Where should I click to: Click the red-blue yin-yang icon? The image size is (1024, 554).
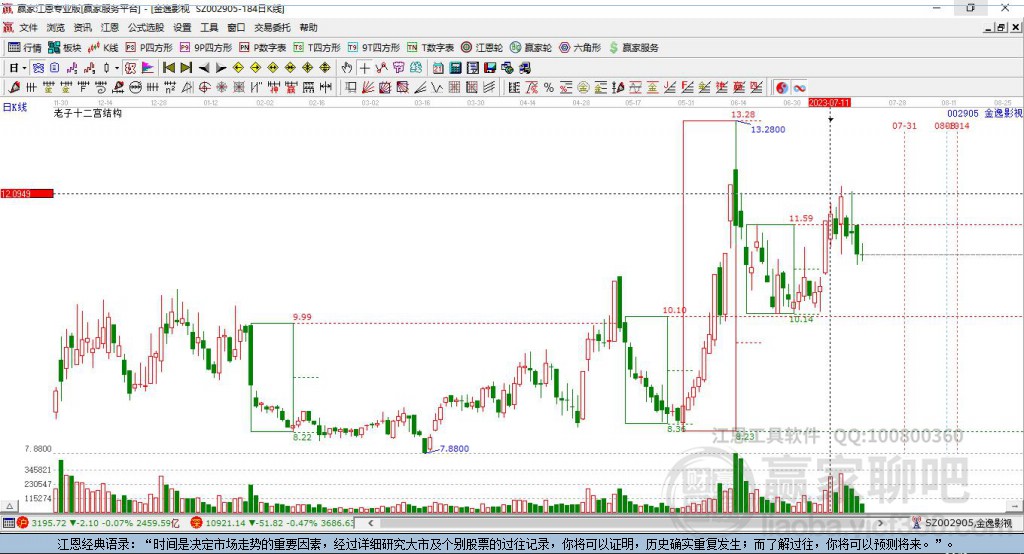(x=782, y=88)
